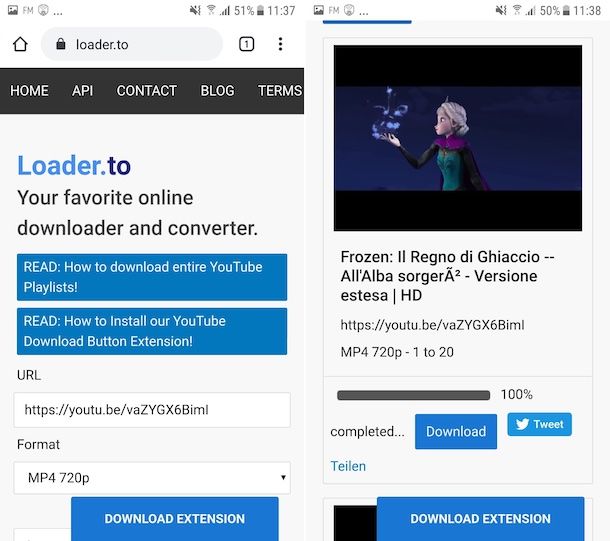Viewport: 610px width, 541px height.
Task: Open READ: How to download entire YouTube Playlists
Action: [152, 277]
